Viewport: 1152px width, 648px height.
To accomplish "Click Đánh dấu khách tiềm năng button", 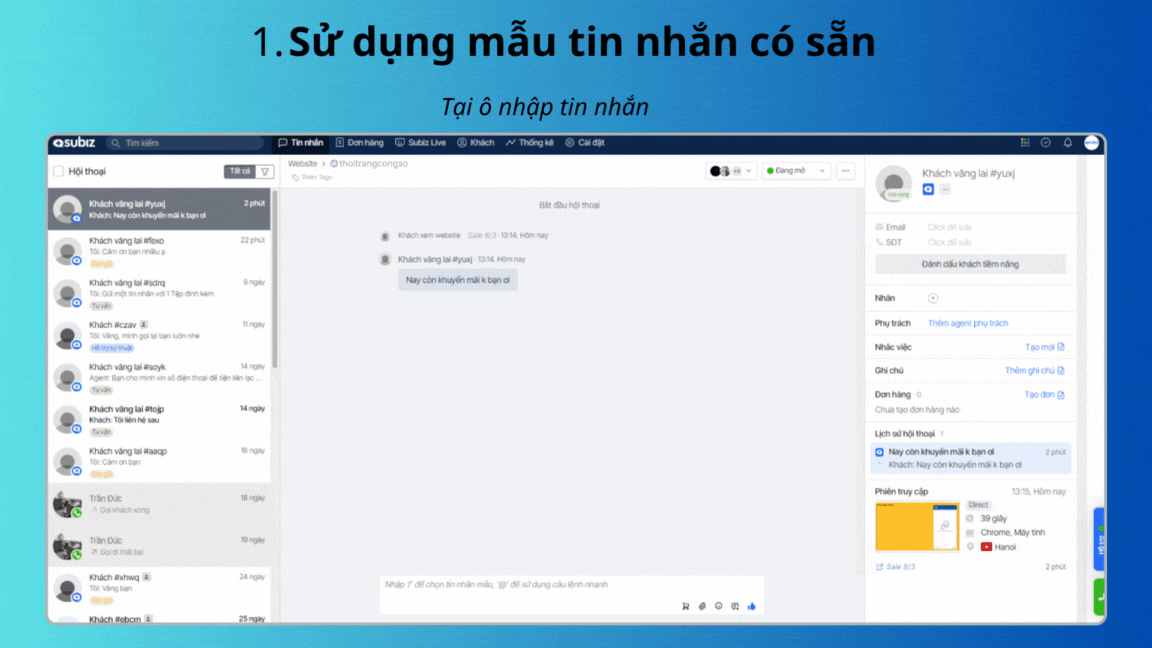I will tap(970, 264).
